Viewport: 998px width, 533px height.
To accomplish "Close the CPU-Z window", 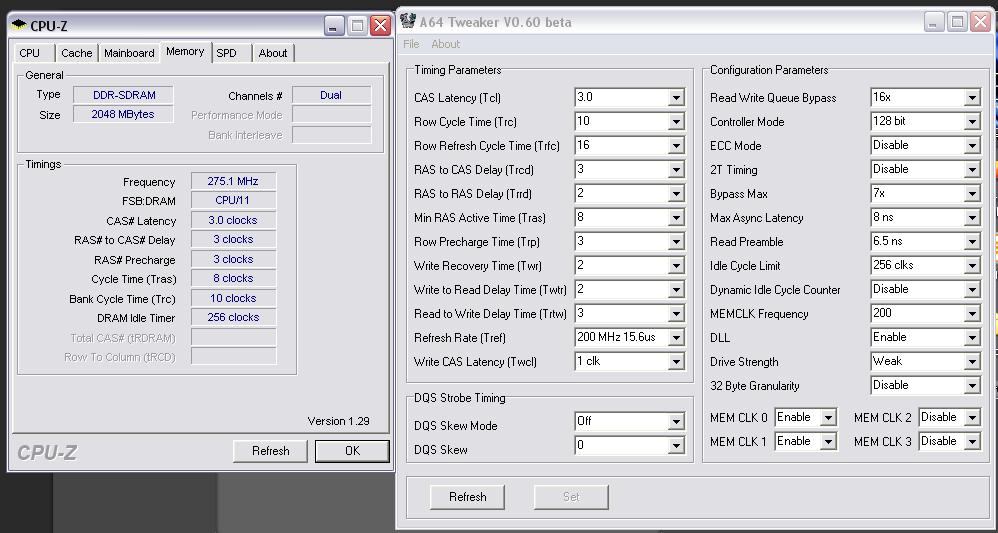I will coord(380,25).
